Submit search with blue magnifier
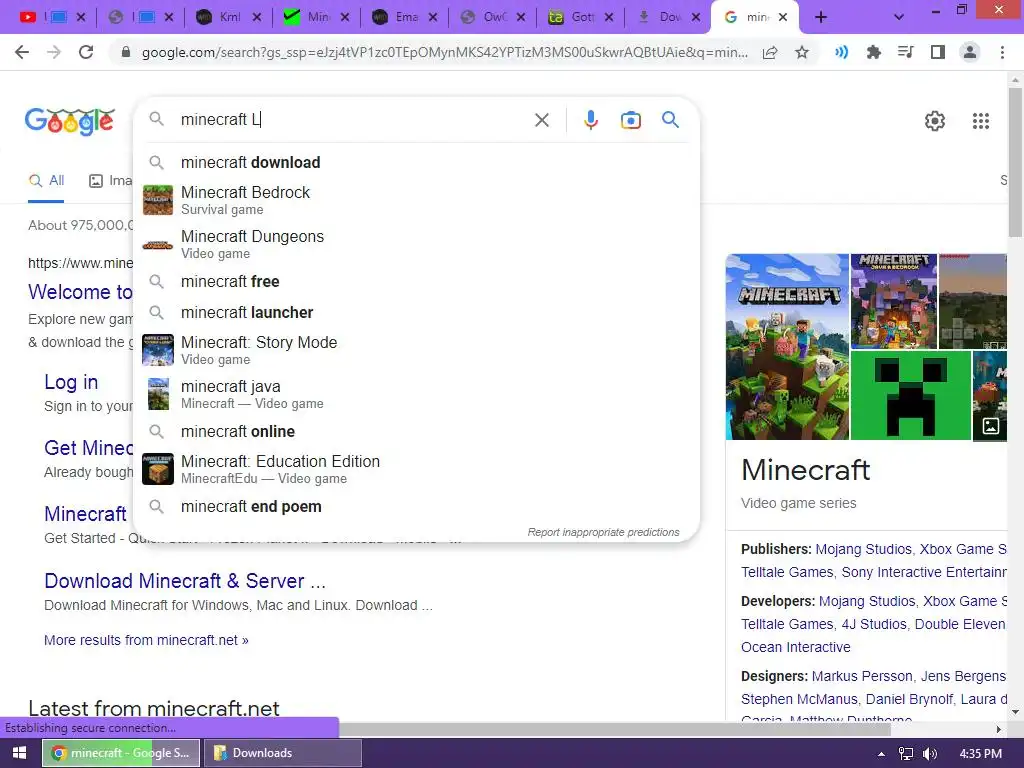Viewport: 1024px width, 768px height. pos(671,120)
